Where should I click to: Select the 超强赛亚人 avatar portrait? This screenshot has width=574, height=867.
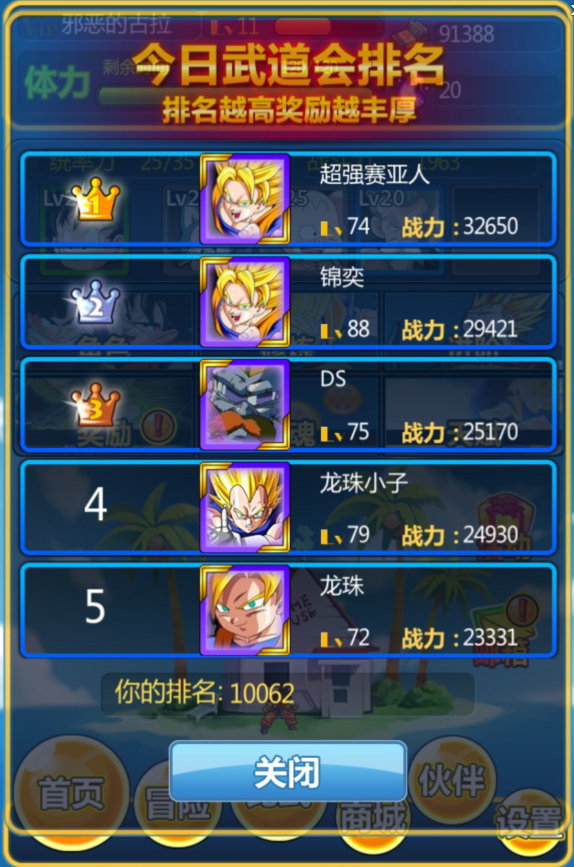[x=244, y=199]
